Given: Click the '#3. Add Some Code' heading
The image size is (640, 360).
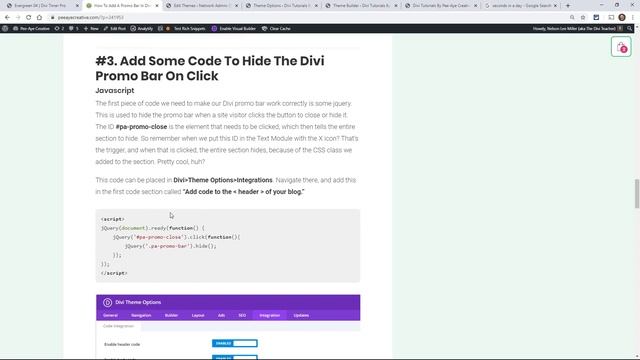Looking at the screenshot, I should click(210, 68).
